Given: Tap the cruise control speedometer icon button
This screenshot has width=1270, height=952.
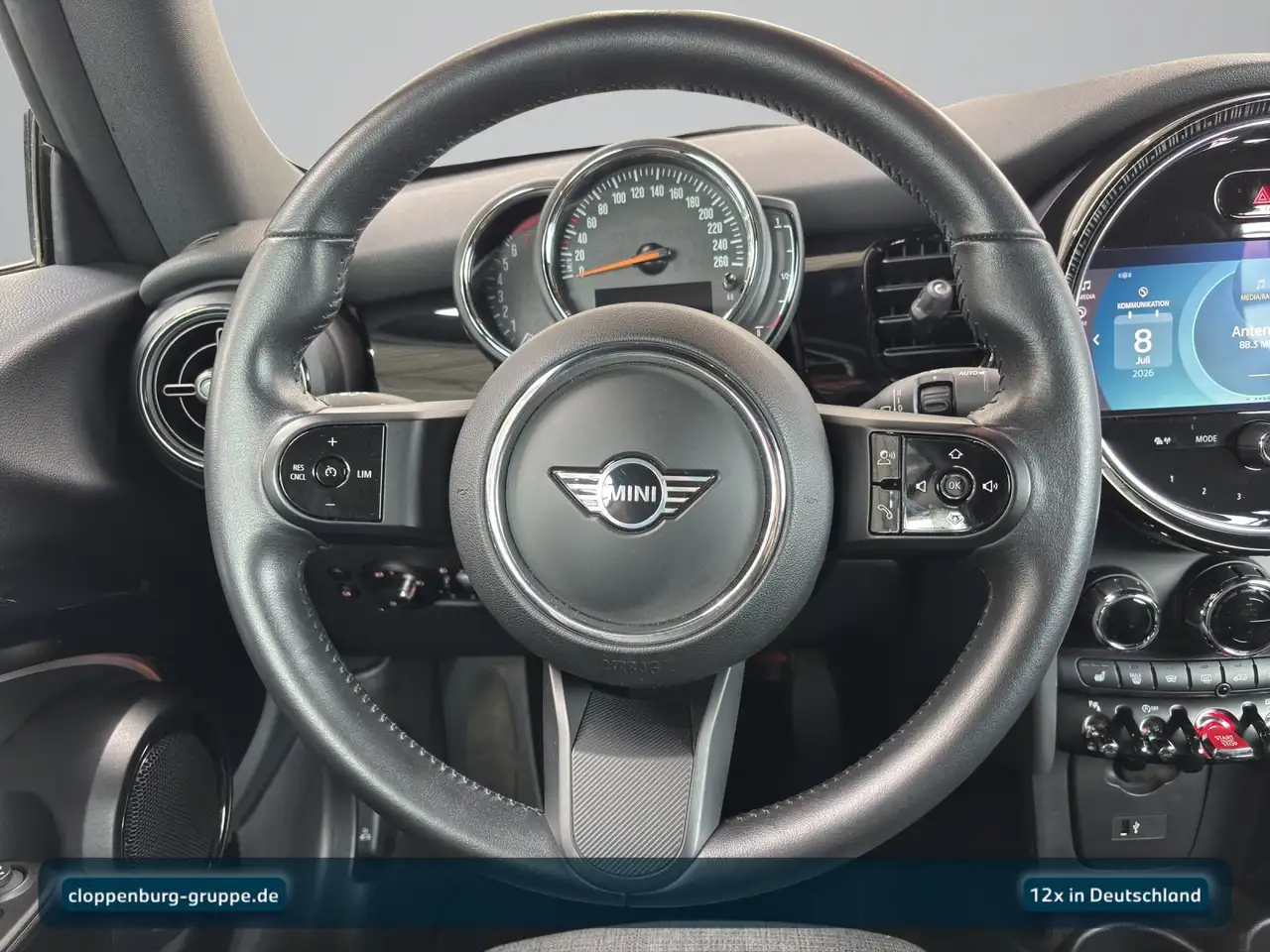Looking at the screenshot, I should tap(330, 472).
